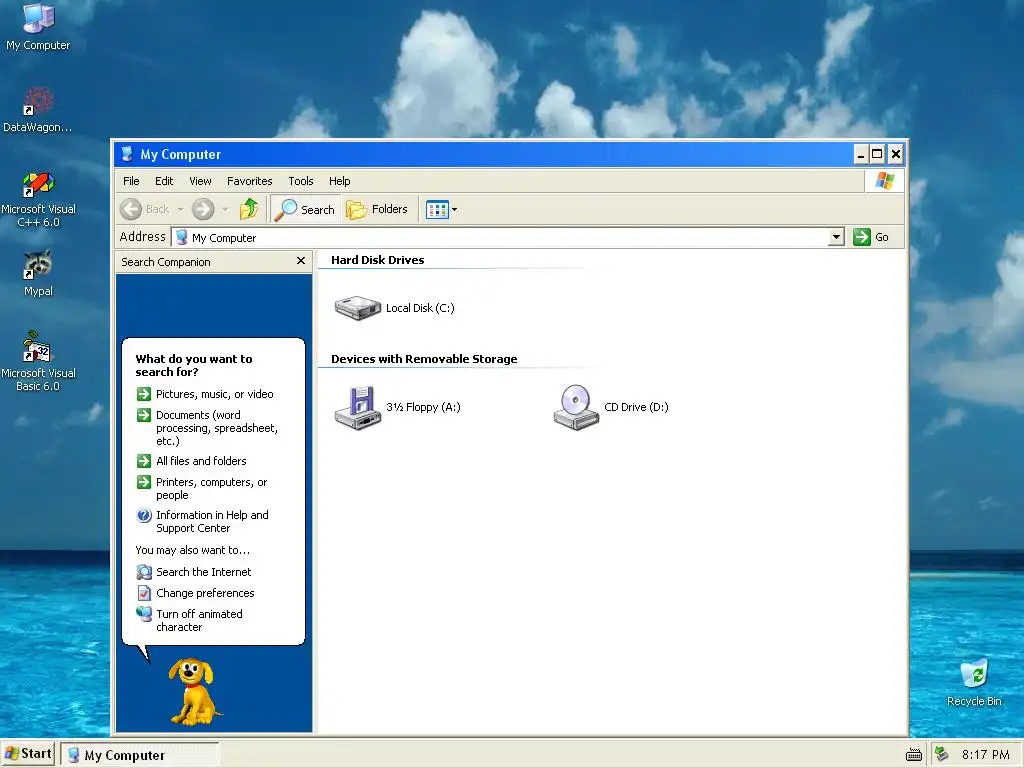Open the Help menu
This screenshot has height=768, width=1024.
coord(340,181)
